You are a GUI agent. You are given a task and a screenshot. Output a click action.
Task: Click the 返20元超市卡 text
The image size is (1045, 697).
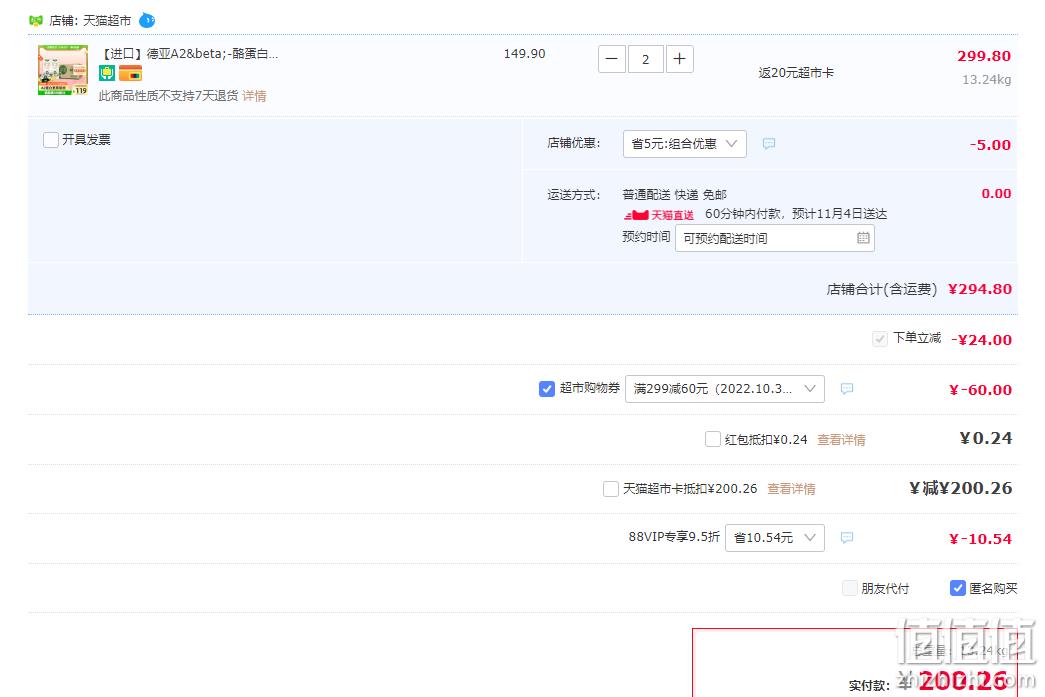[x=796, y=73]
